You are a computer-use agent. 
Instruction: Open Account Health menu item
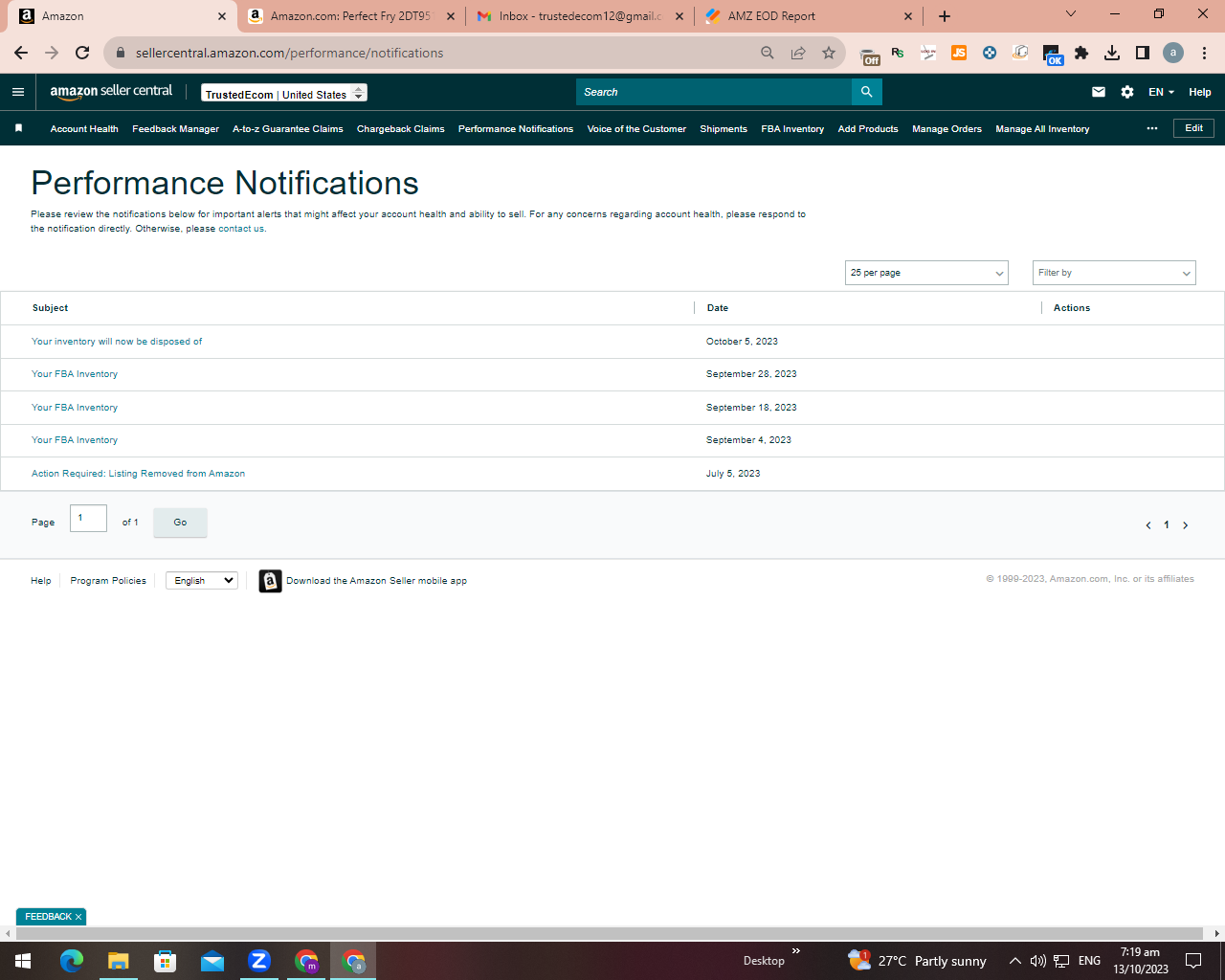pyautogui.click(x=84, y=128)
